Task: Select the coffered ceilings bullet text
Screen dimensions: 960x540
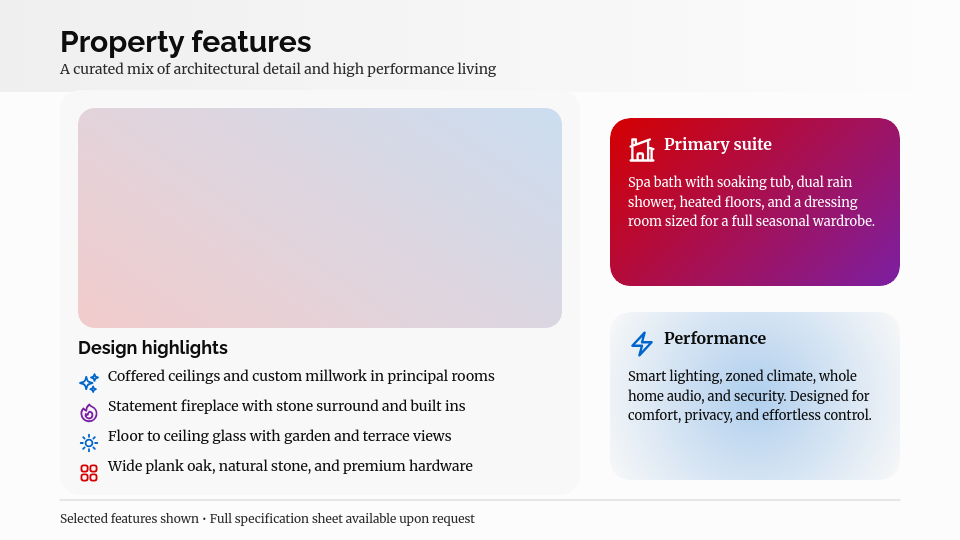Action: [x=301, y=377]
